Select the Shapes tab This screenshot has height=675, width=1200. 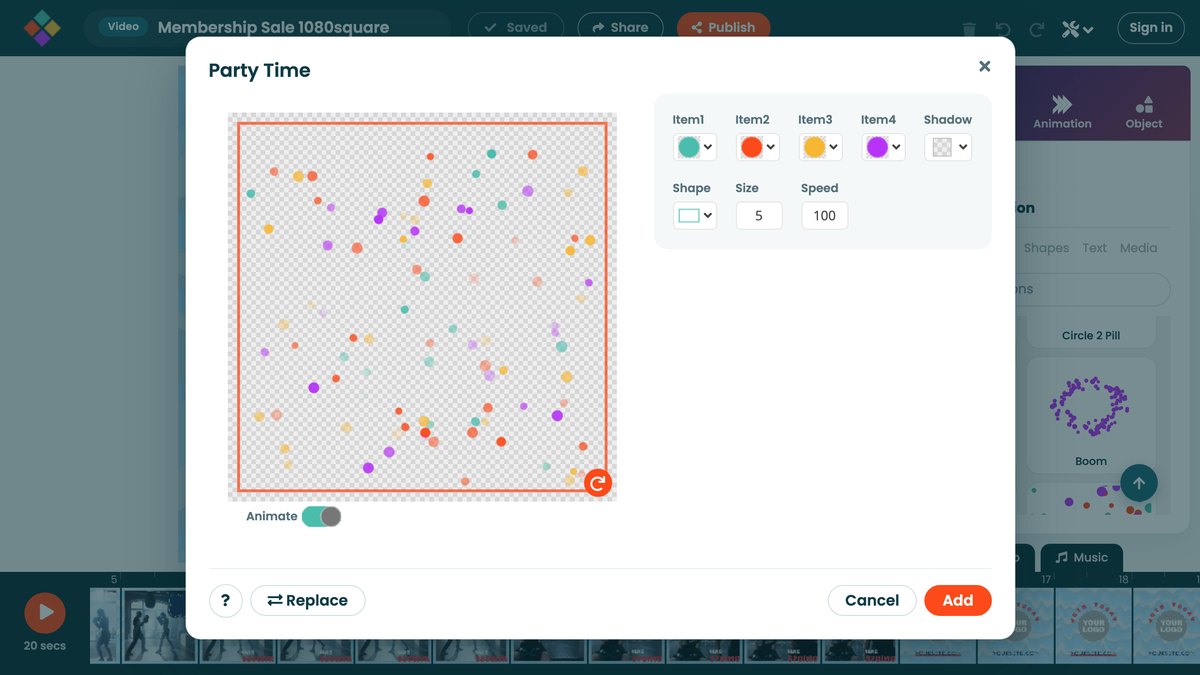click(x=1046, y=248)
